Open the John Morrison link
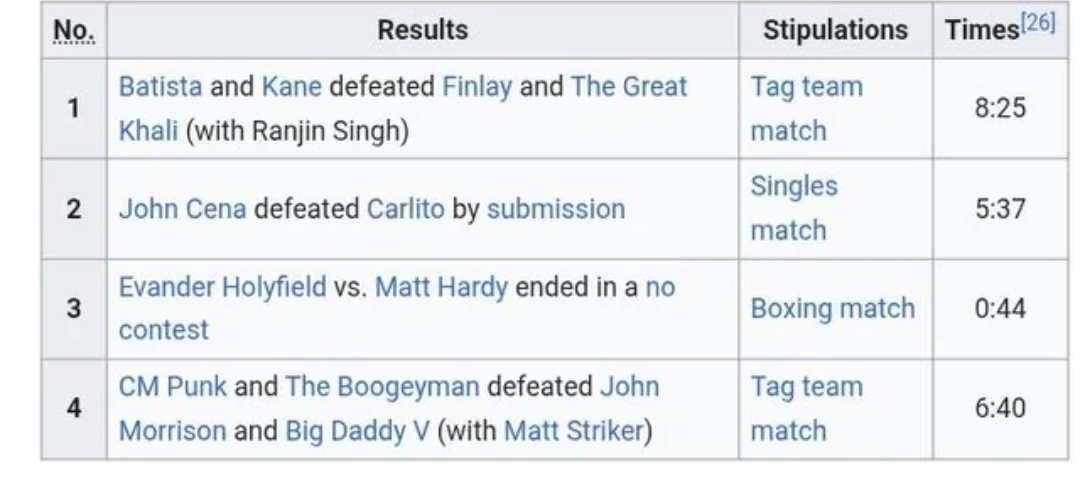 pos(389,408)
